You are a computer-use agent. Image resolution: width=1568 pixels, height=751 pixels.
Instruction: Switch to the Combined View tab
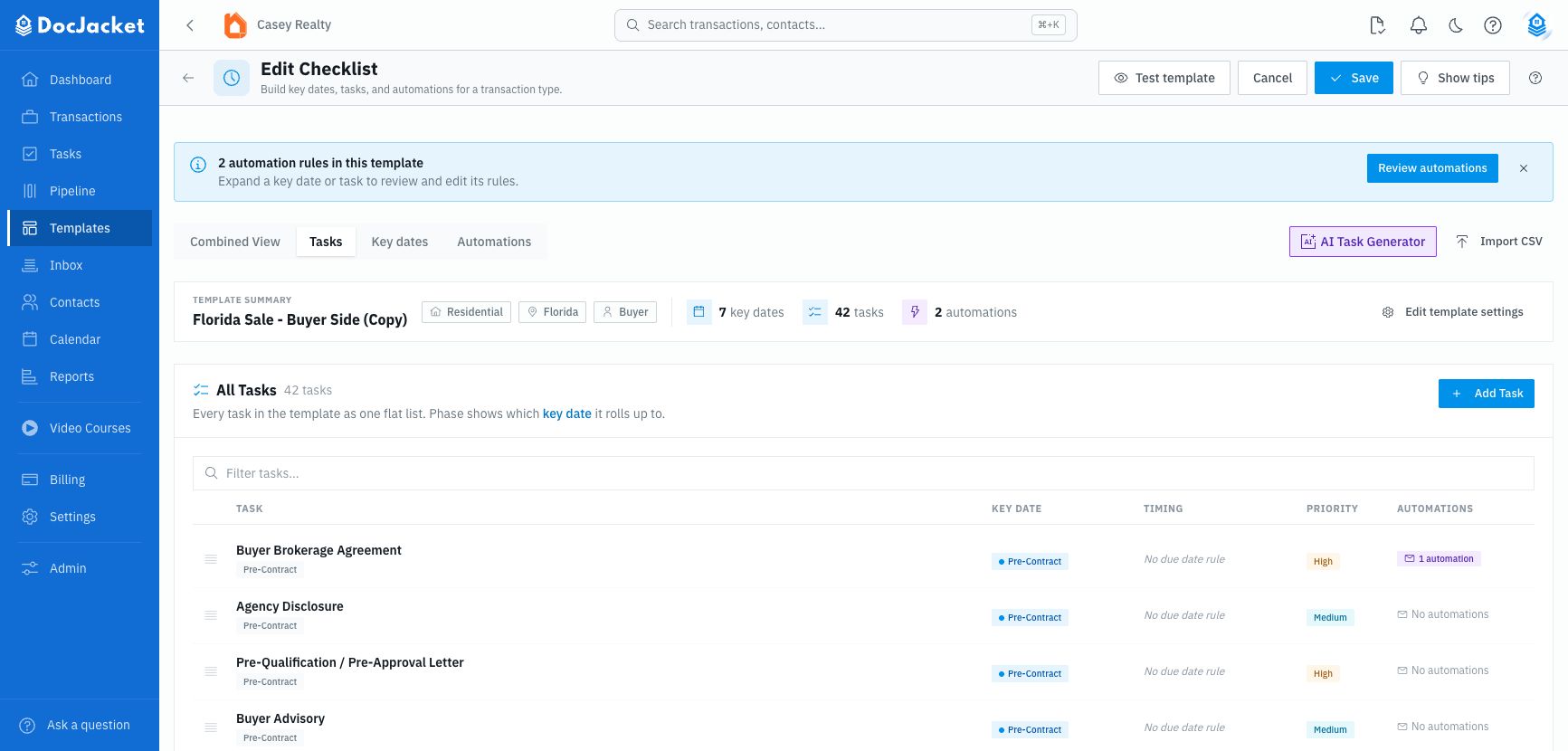coord(235,242)
